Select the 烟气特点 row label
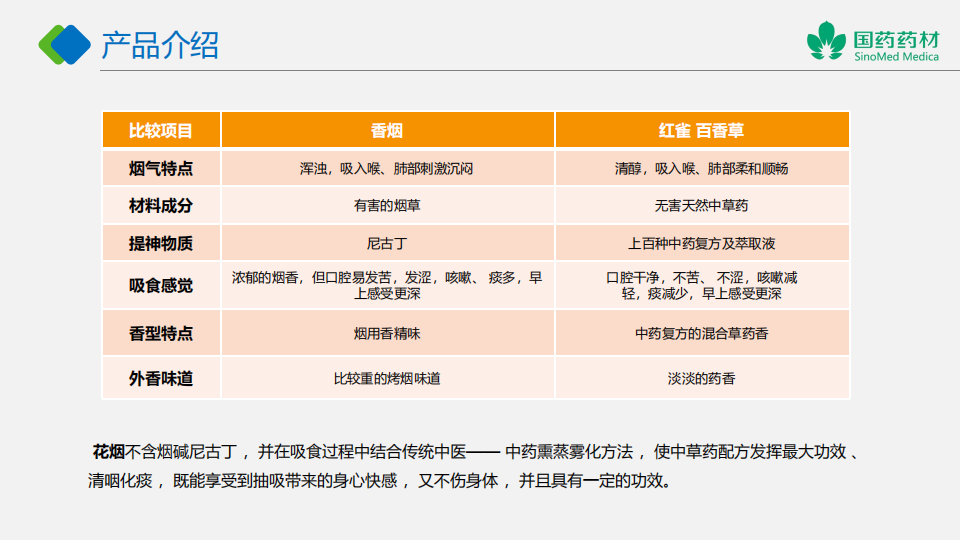 click(x=161, y=168)
